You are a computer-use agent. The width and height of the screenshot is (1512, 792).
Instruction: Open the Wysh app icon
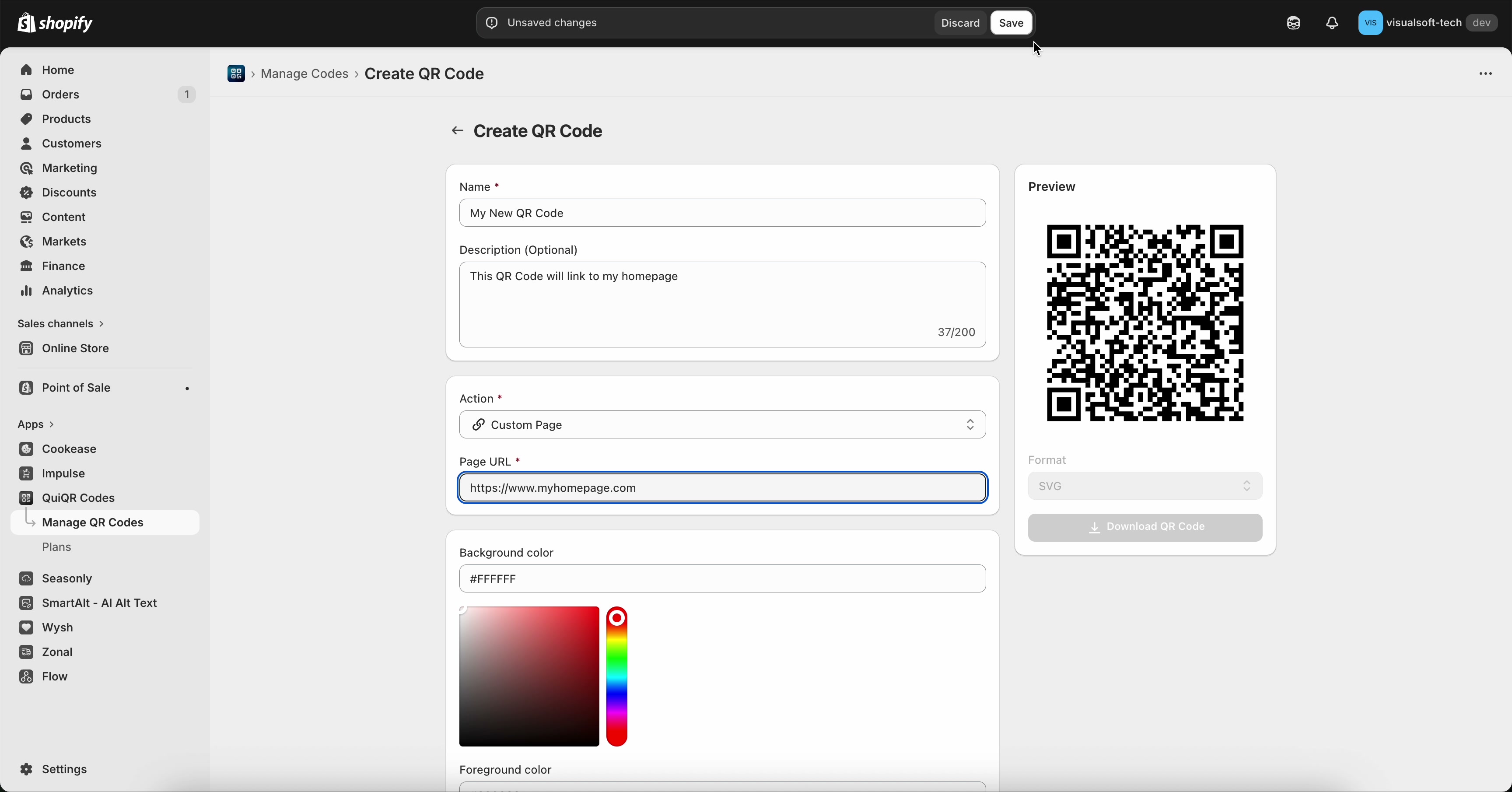(x=26, y=627)
